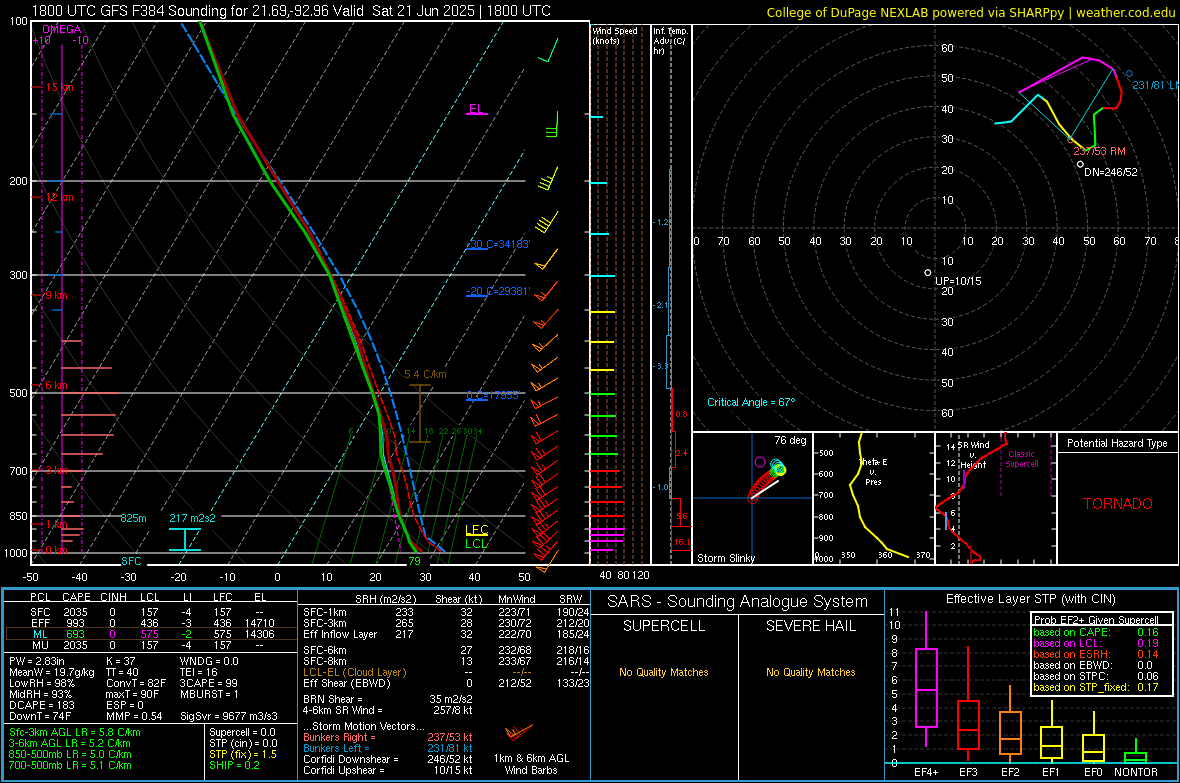Click the 15 km height marker
This screenshot has width=1180, height=783.
(59, 87)
